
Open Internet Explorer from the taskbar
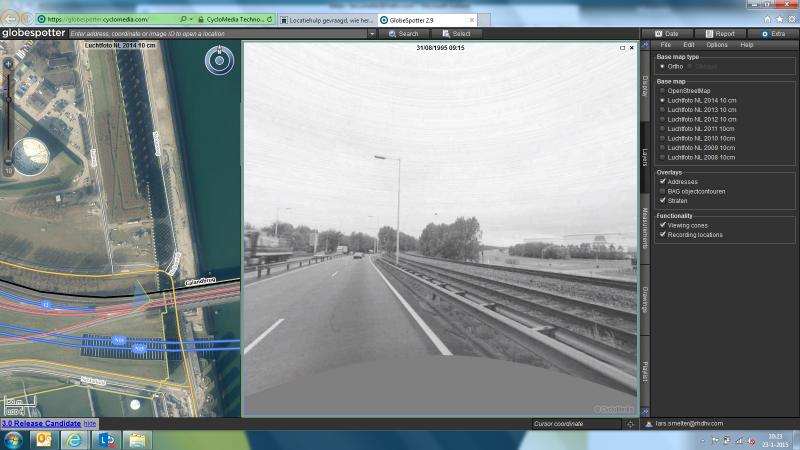(74, 440)
